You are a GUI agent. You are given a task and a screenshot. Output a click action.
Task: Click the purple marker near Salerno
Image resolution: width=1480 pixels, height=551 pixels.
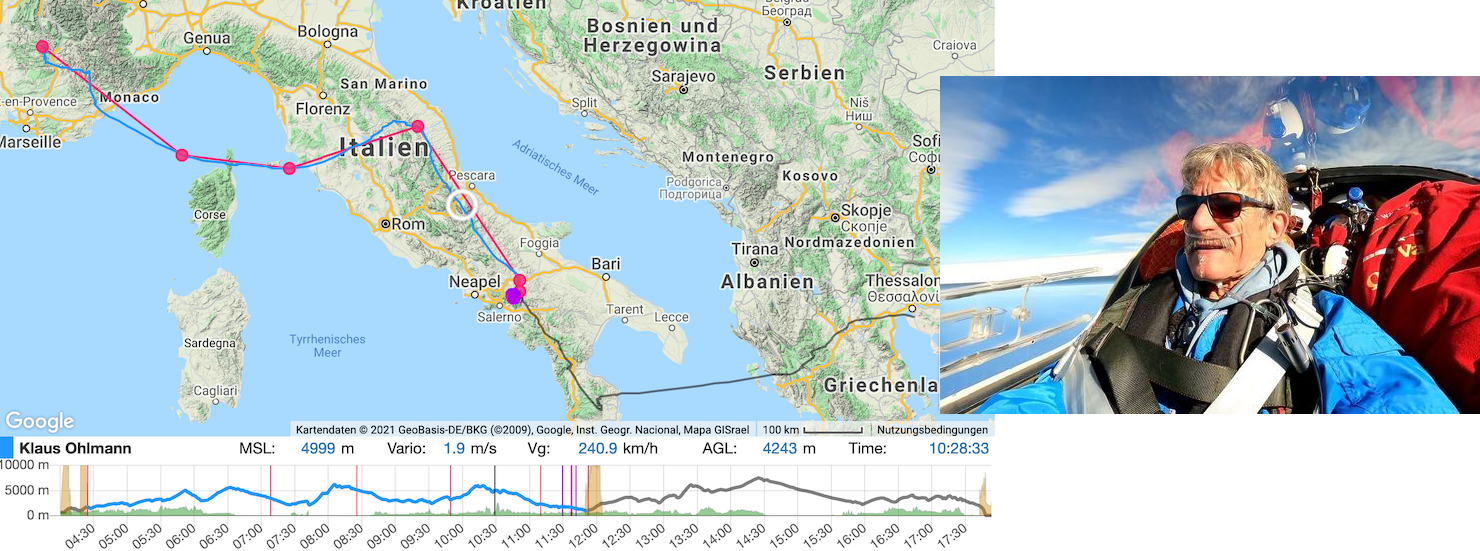pyautogui.click(x=514, y=295)
